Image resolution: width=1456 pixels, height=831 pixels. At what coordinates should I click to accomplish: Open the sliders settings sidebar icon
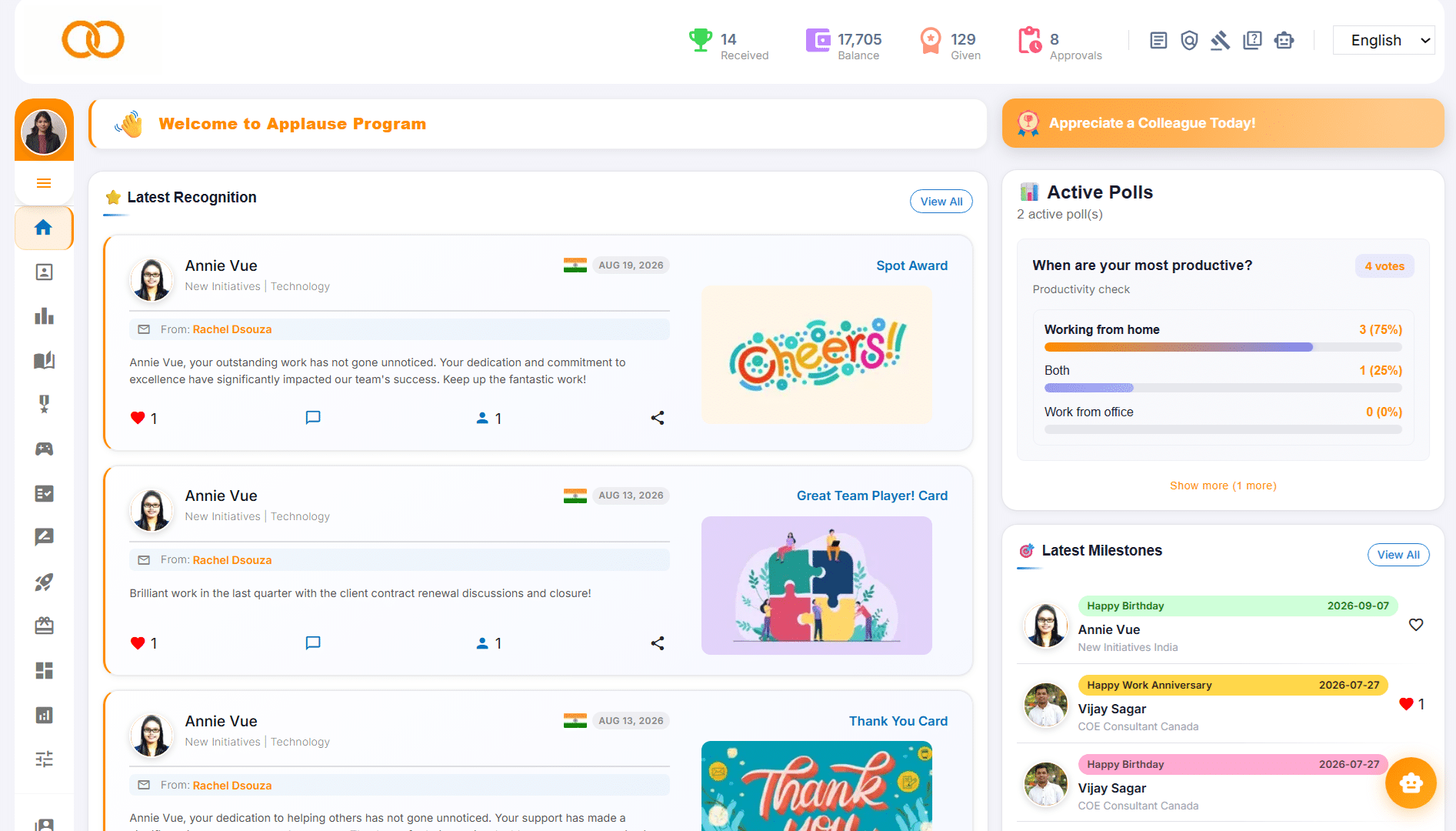pyautogui.click(x=44, y=759)
